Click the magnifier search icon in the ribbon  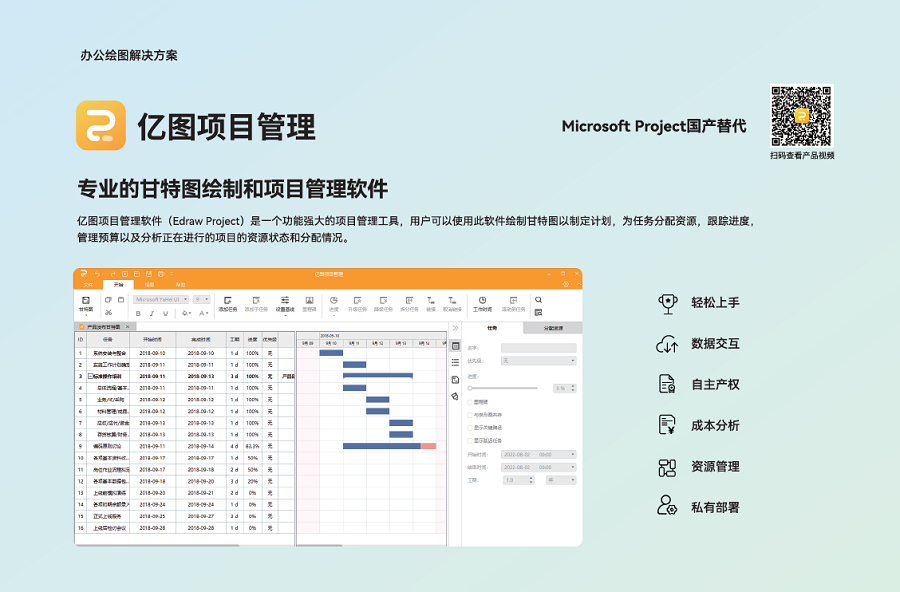click(x=538, y=300)
